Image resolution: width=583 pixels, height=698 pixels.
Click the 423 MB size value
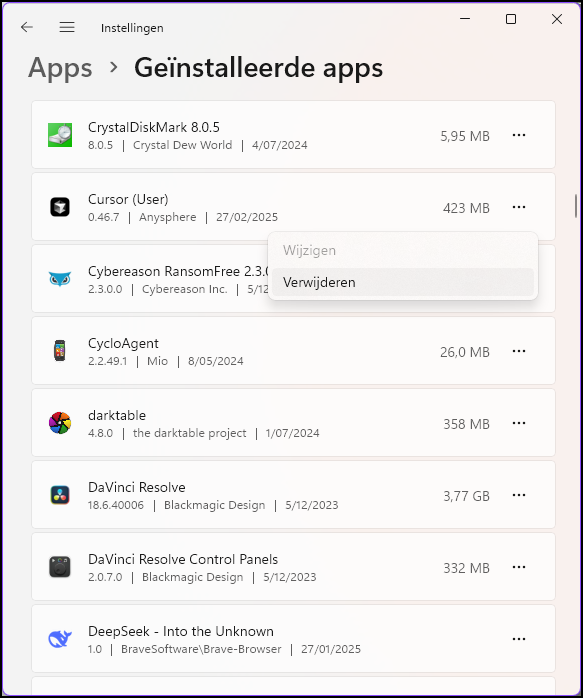pyautogui.click(x=466, y=208)
